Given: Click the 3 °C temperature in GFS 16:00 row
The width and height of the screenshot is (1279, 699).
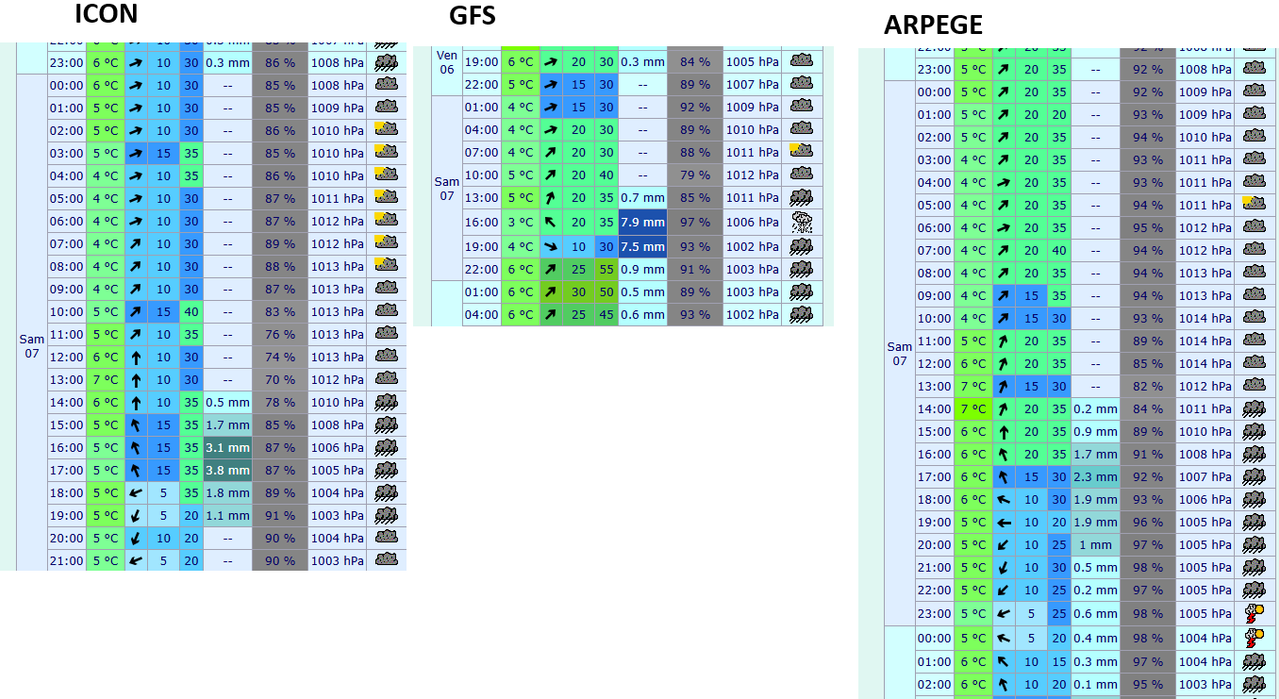Looking at the screenshot, I should coord(520,222).
